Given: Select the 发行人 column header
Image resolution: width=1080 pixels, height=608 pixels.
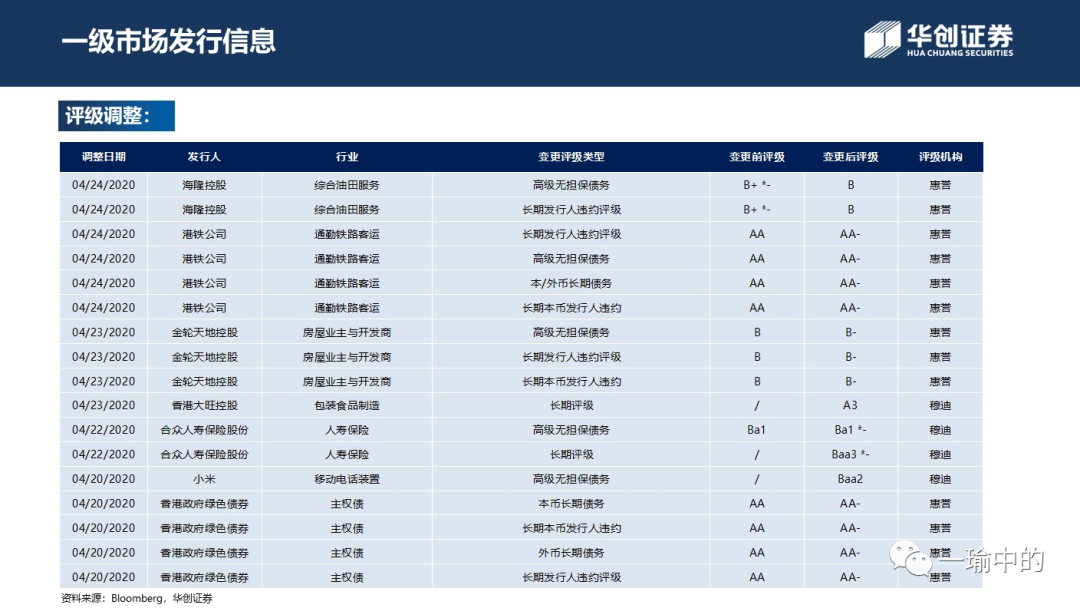Looking at the screenshot, I should [204, 157].
